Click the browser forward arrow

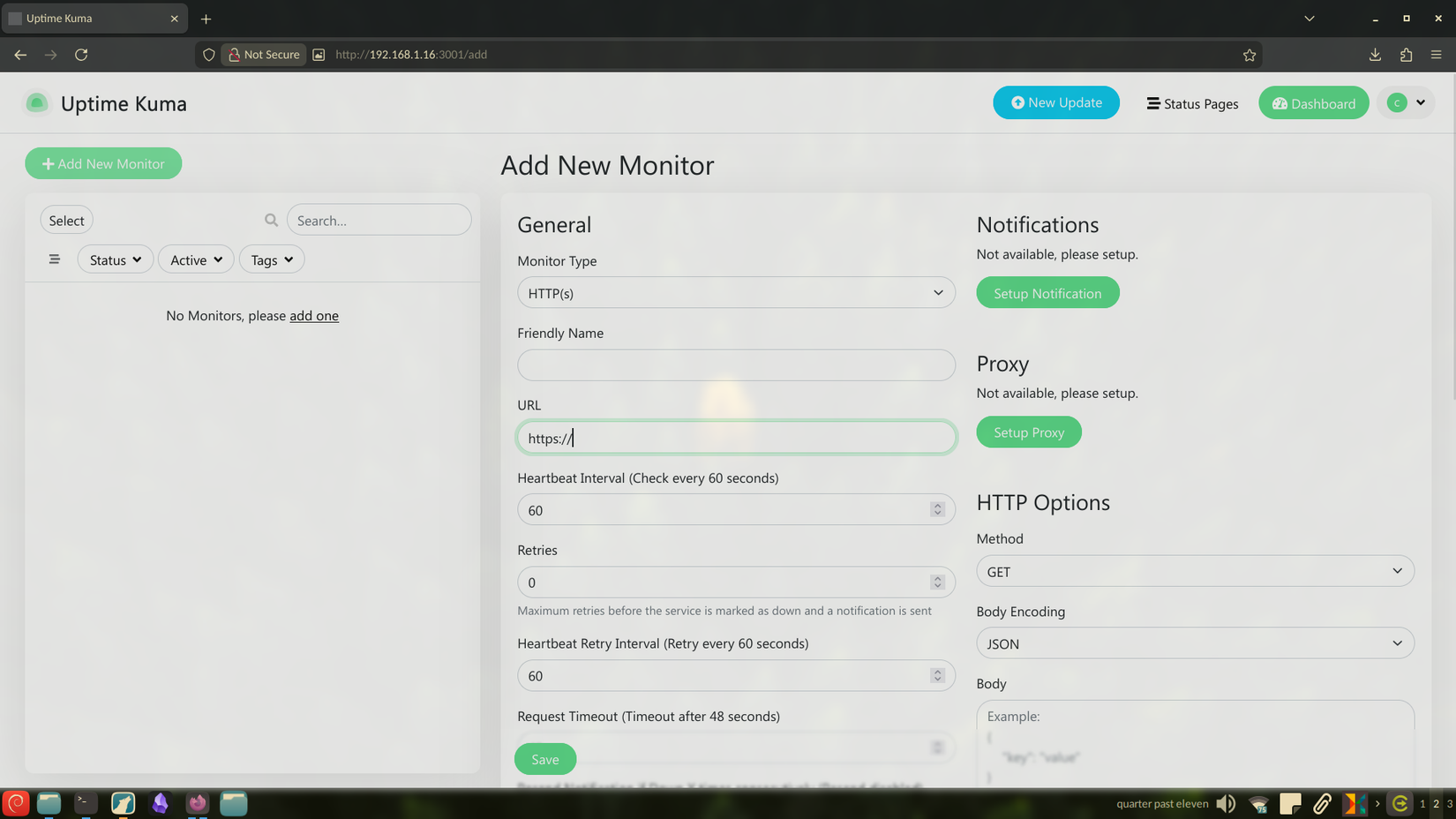(51, 55)
